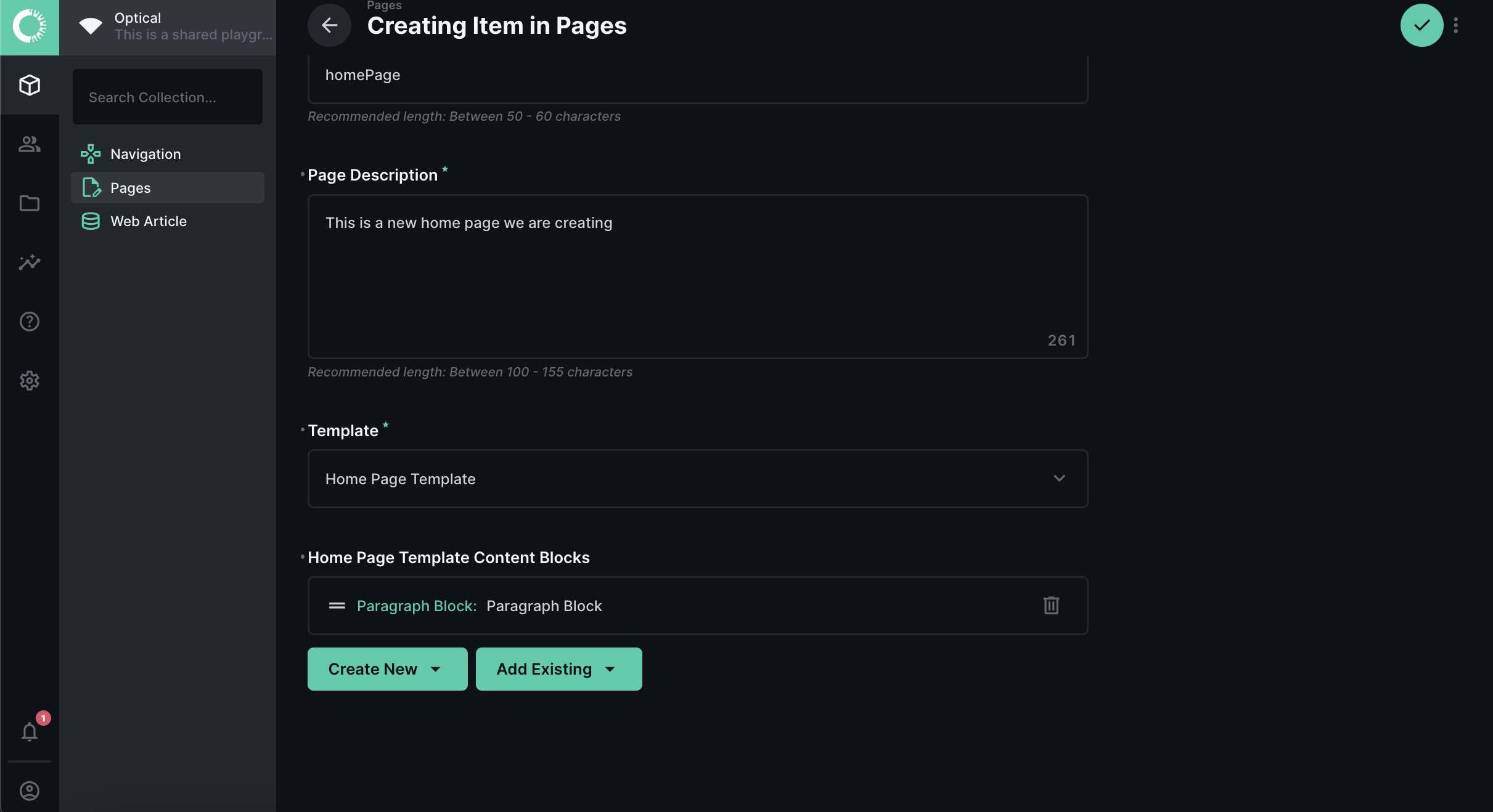
Task: Open the Insights chart icon
Action: (x=30, y=262)
